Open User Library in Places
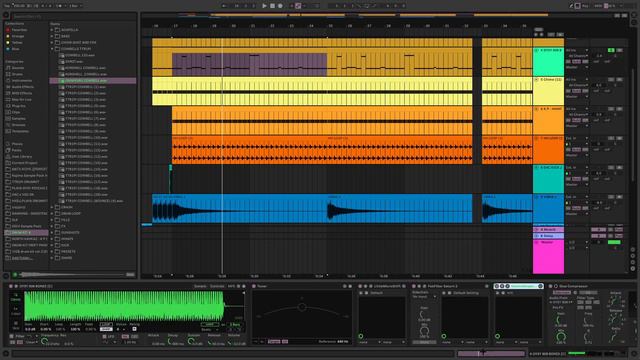 click(22, 156)
